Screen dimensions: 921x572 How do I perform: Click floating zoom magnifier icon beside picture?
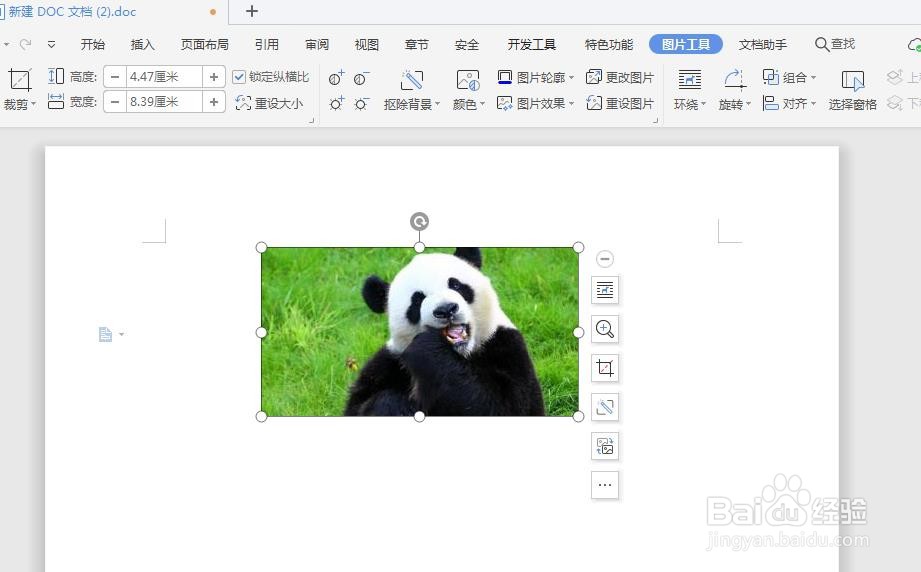tap(604, 328)
